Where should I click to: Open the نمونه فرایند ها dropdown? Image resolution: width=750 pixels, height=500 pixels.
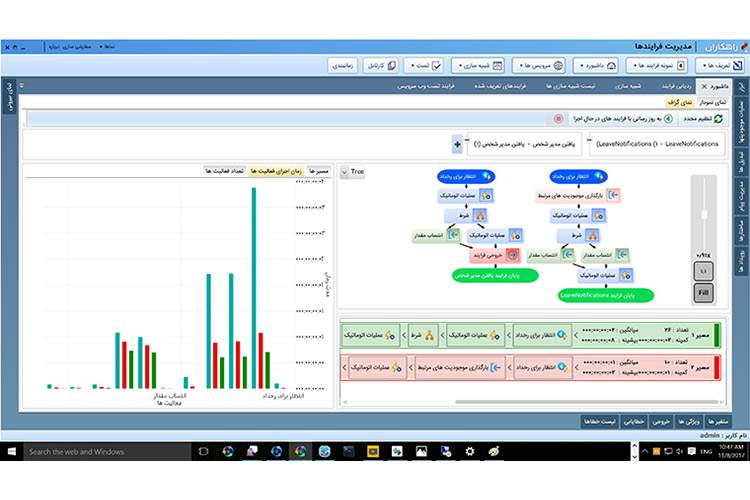point(657,66)
